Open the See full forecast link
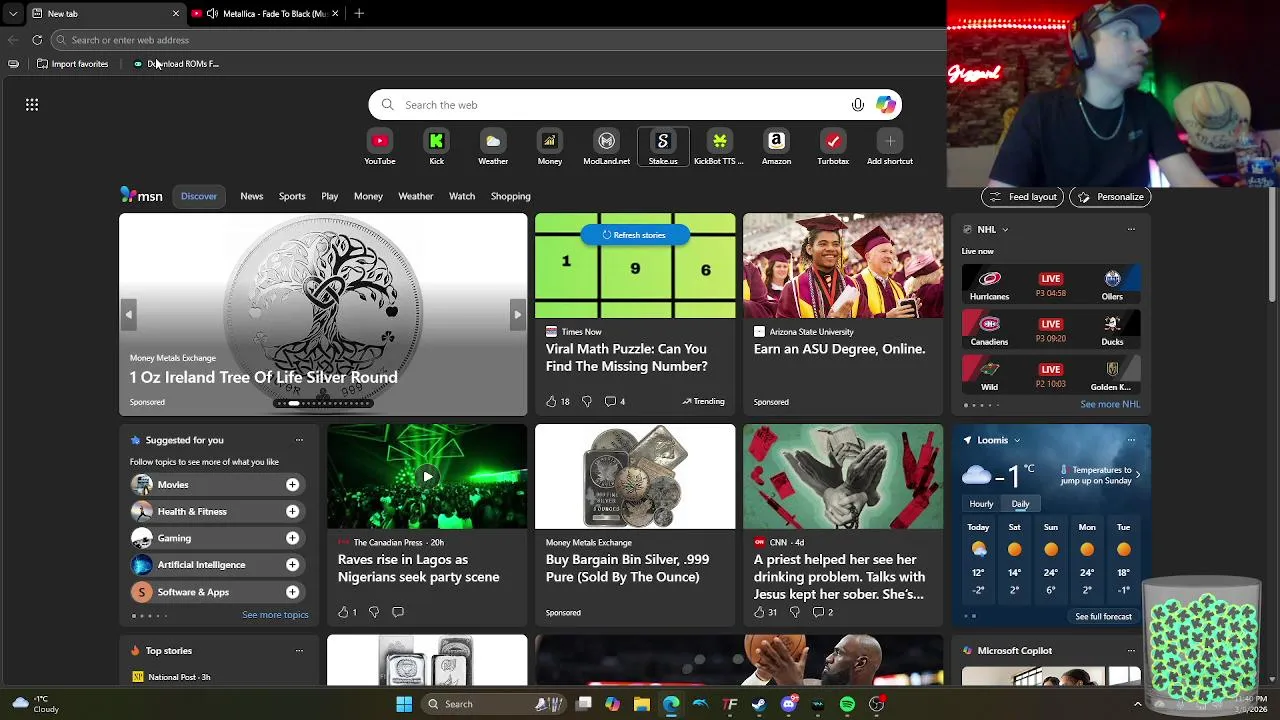This screenshot has width=1280, height=720. [1103, 617]
